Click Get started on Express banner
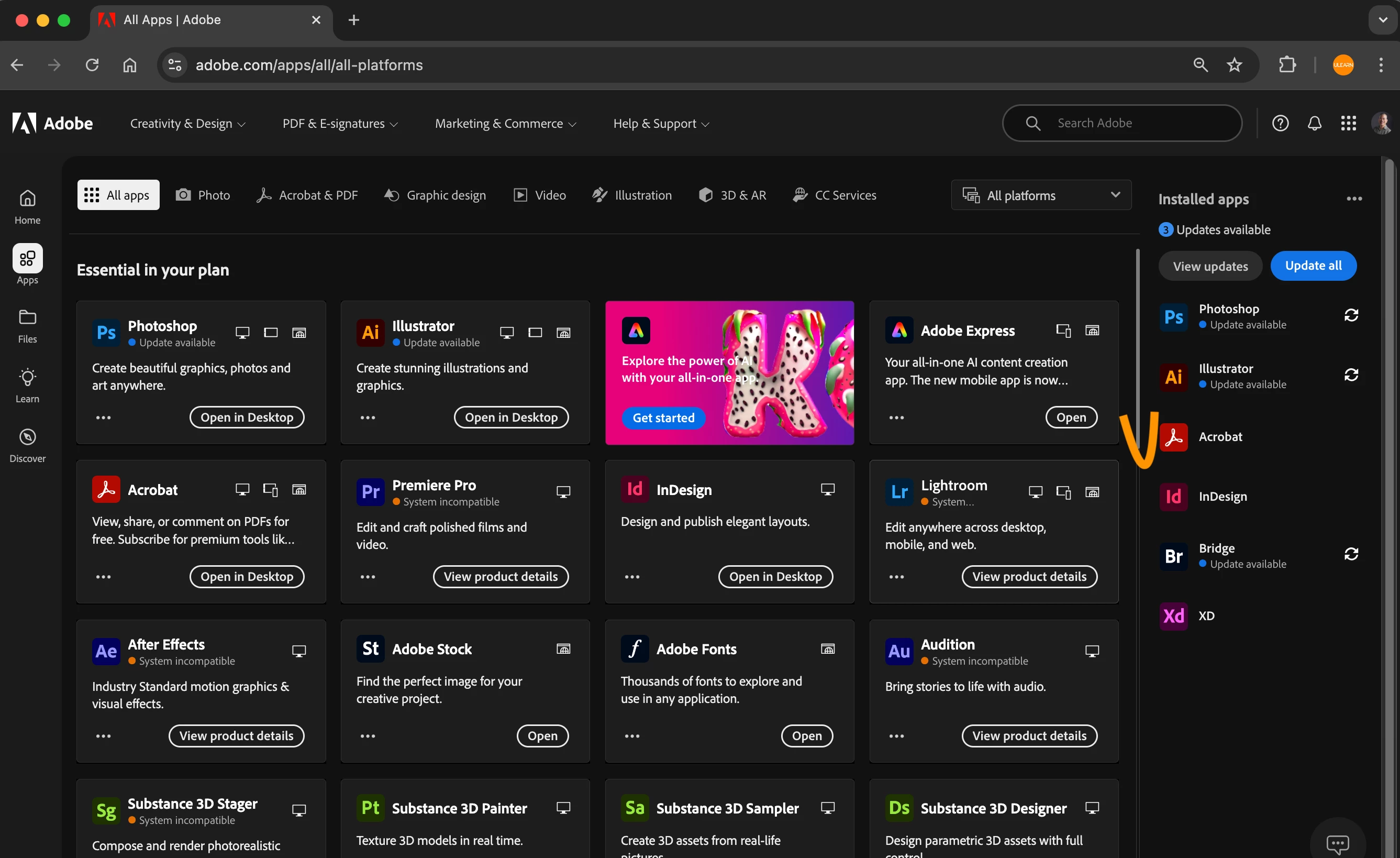The width and height of the screenshot is (1400, 858). click(663, 418)
